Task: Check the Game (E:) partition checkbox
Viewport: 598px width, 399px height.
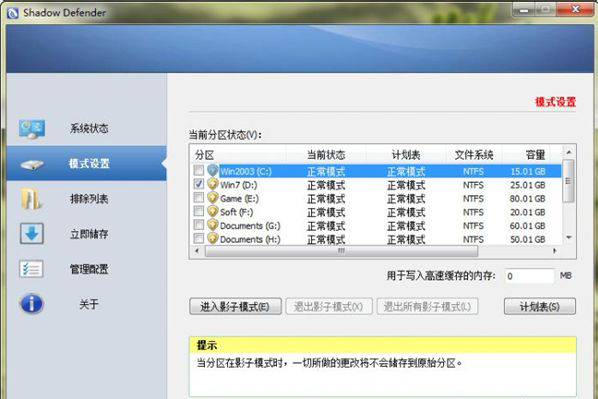Action: 199,198
